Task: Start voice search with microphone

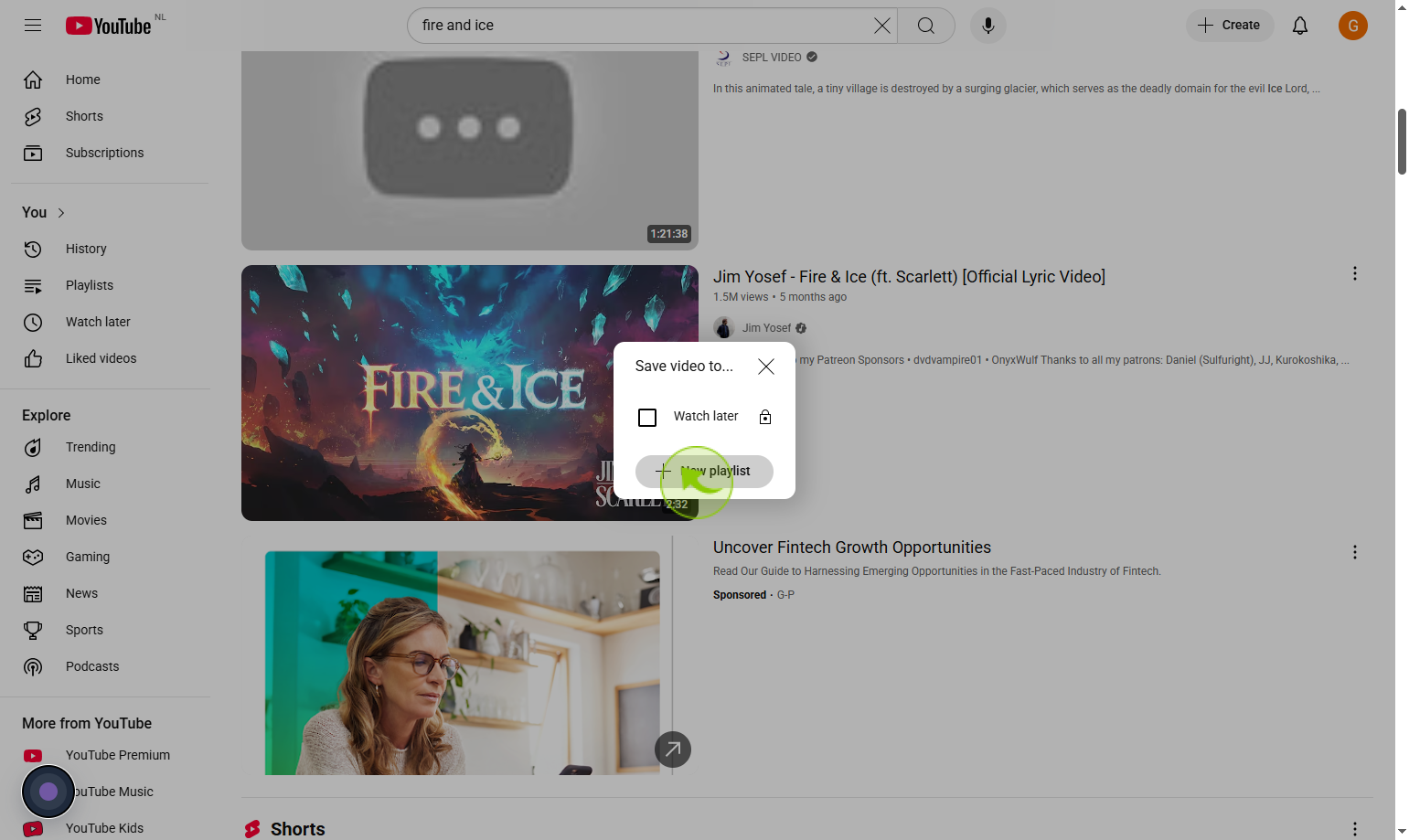Action: pos(988,26)
